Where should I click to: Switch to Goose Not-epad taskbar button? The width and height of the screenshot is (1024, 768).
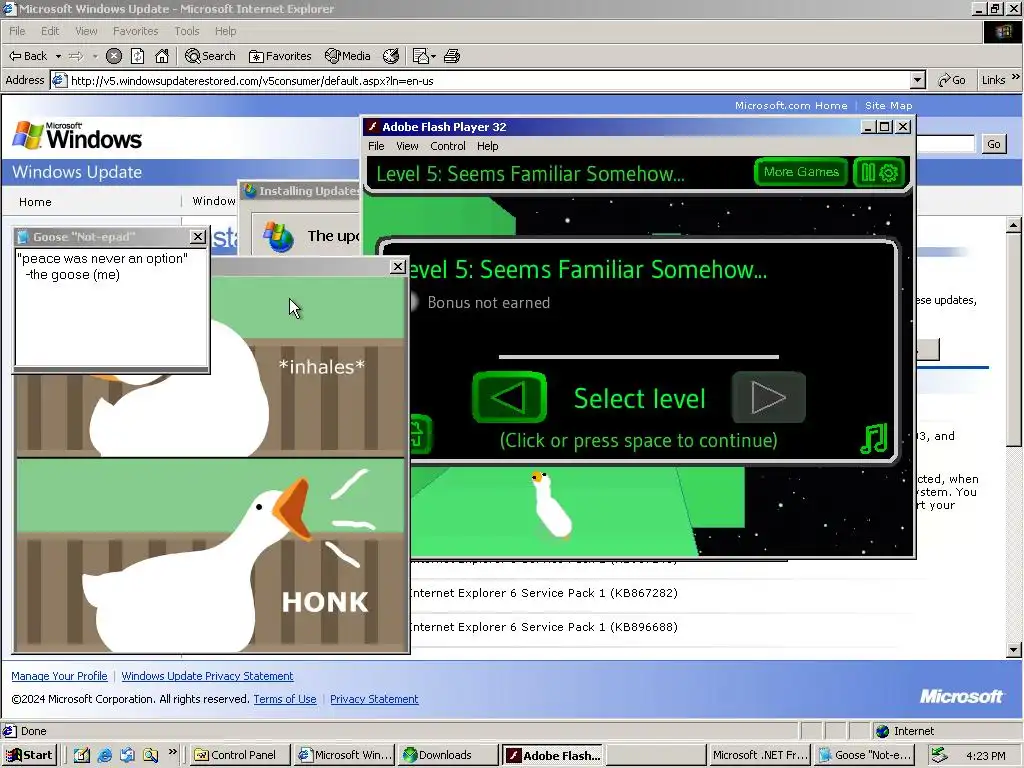pyautogui.click(x=865, y=755)
